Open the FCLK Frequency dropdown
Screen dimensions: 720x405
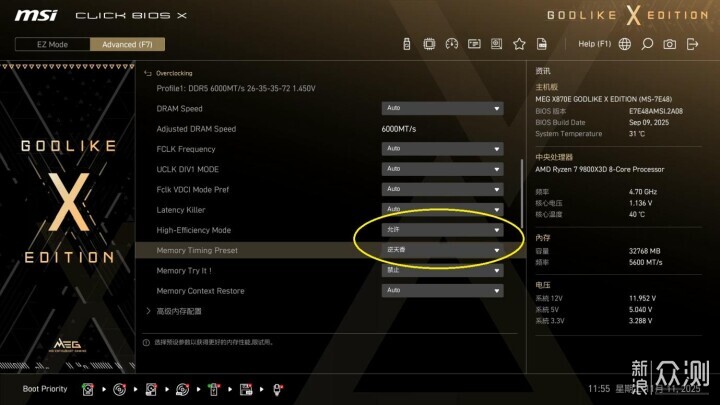pos(442,149)
